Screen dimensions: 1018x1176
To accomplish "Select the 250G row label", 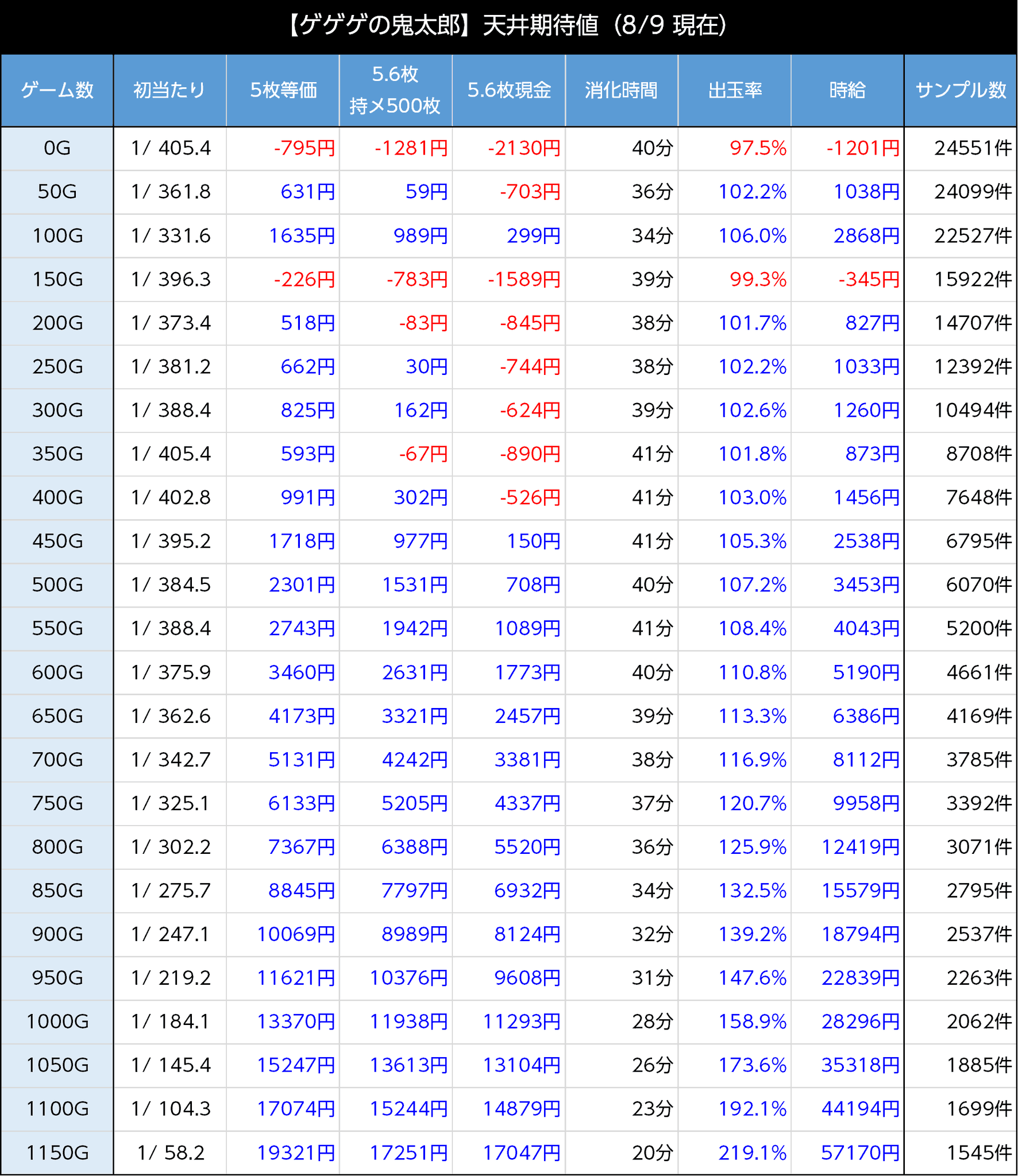I will 57,367.
